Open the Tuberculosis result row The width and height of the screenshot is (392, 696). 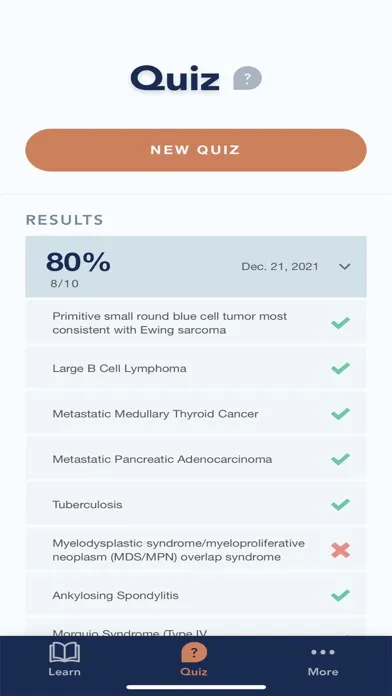point(196,505)
